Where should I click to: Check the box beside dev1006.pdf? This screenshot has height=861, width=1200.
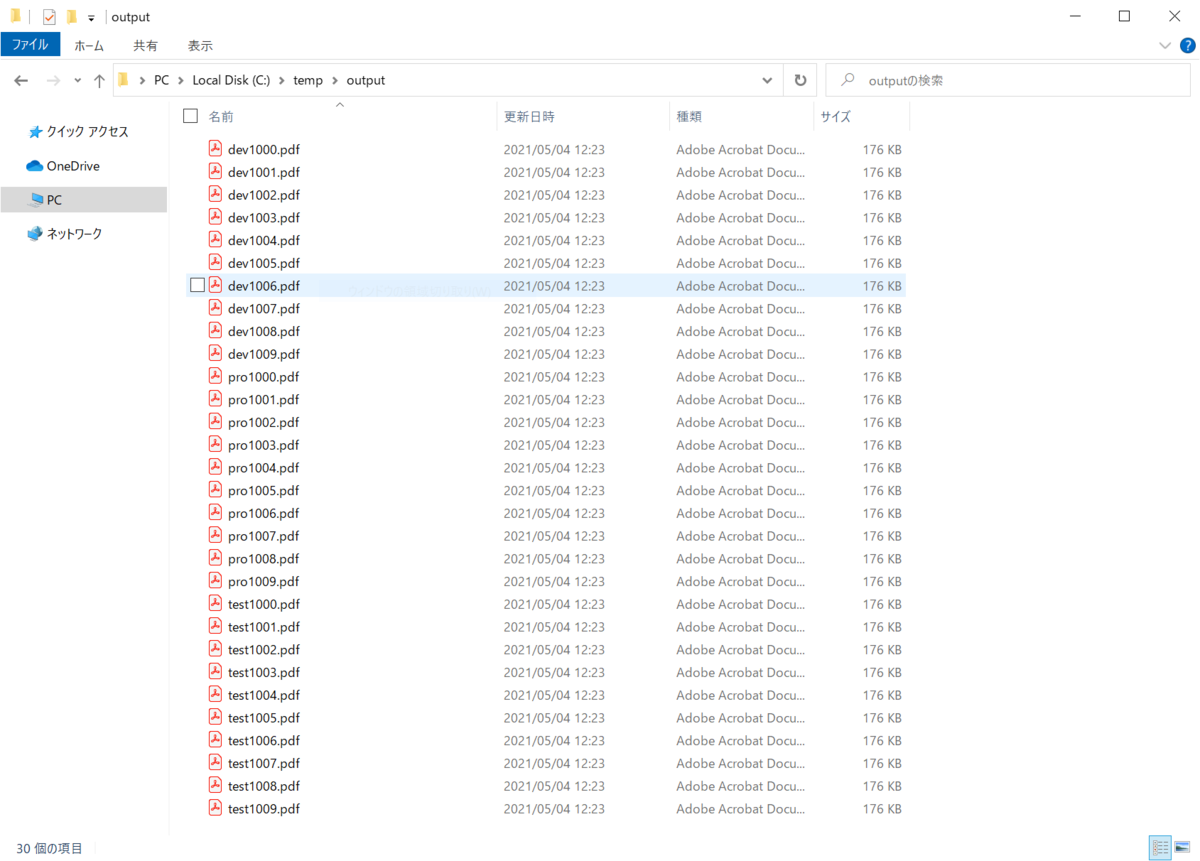tap(197, 285)
